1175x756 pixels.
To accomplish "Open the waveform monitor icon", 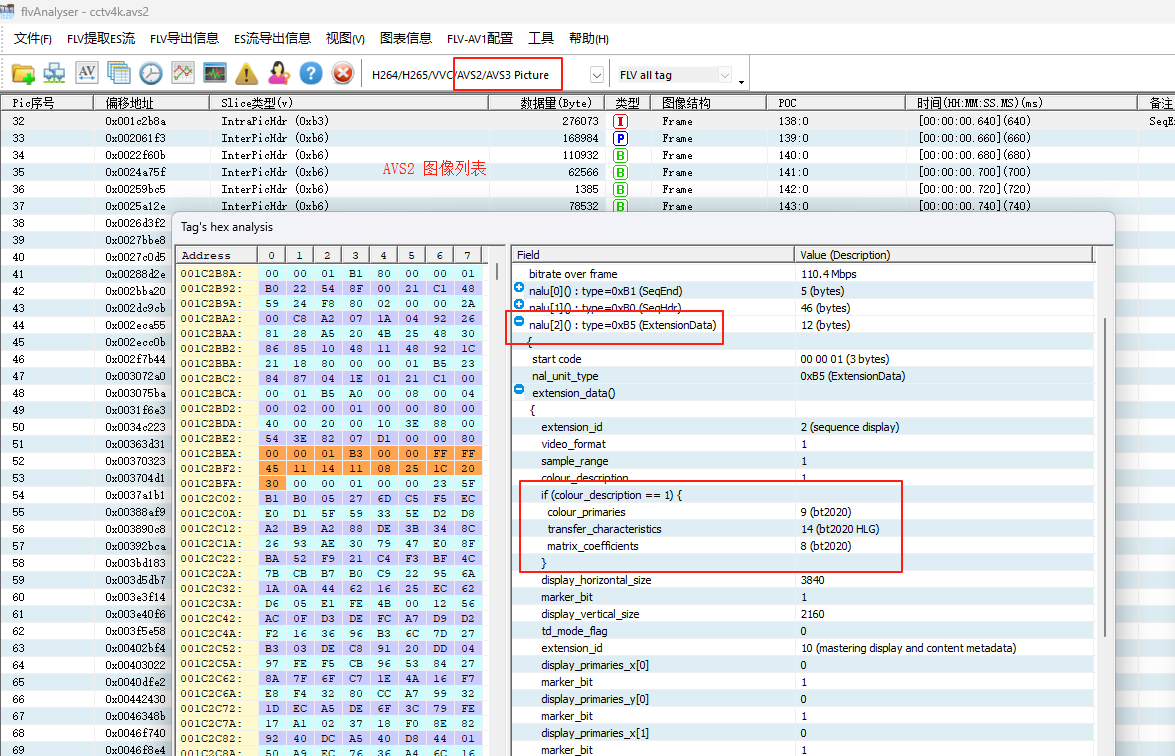I will coord(215,73).
